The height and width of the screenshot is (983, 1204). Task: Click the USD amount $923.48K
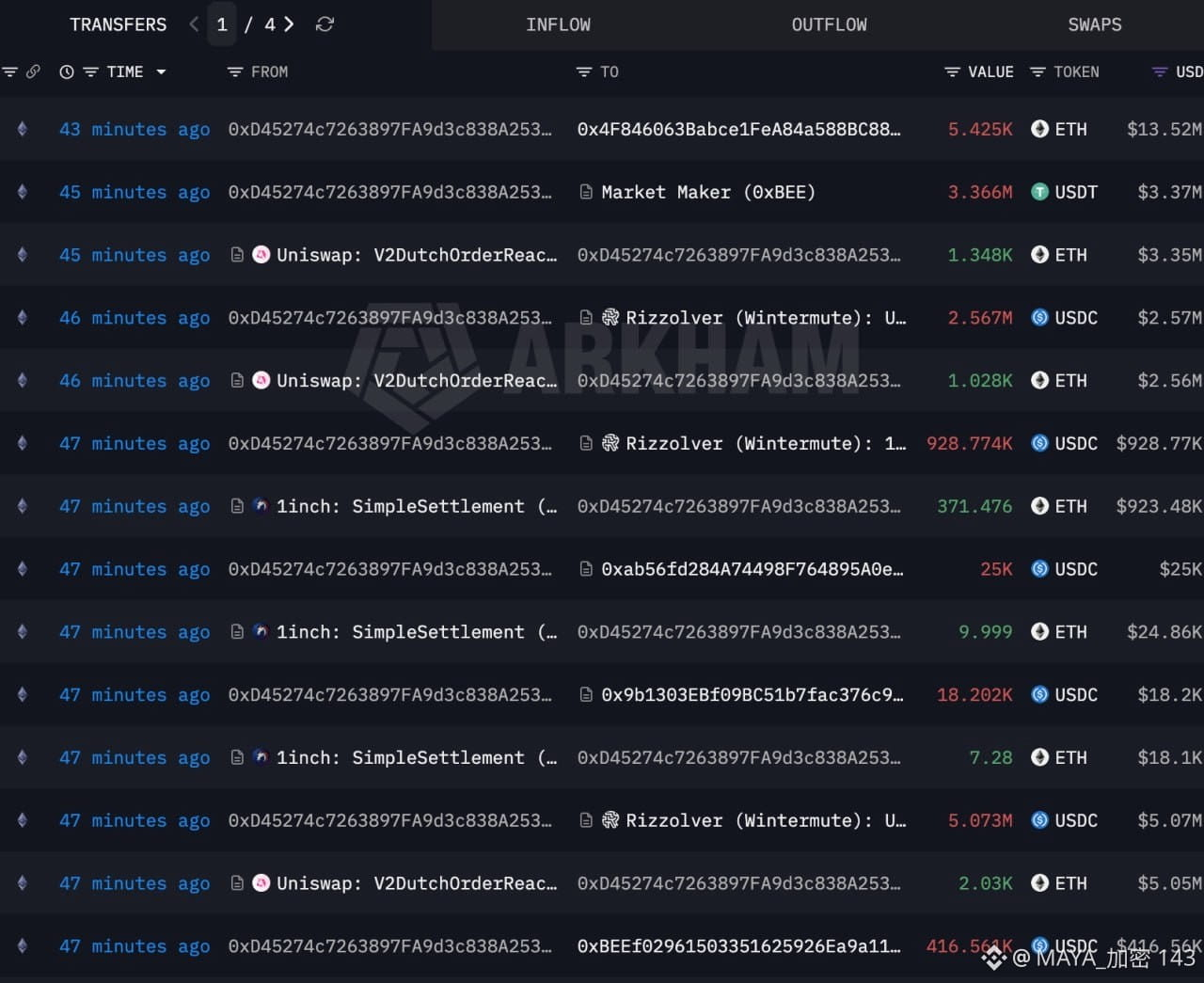(x=1159, y=506)
